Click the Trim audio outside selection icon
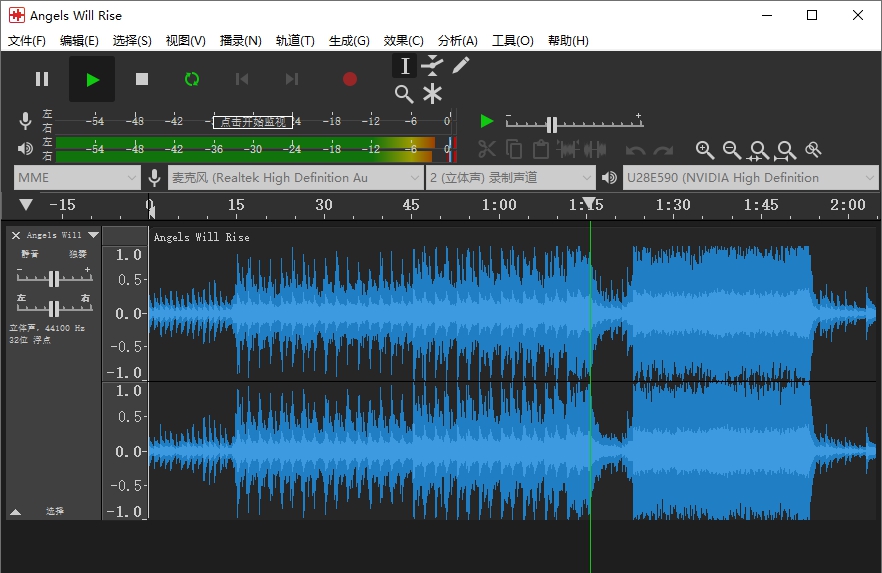This screenshot has height=573, width=882. pos(568,149)
